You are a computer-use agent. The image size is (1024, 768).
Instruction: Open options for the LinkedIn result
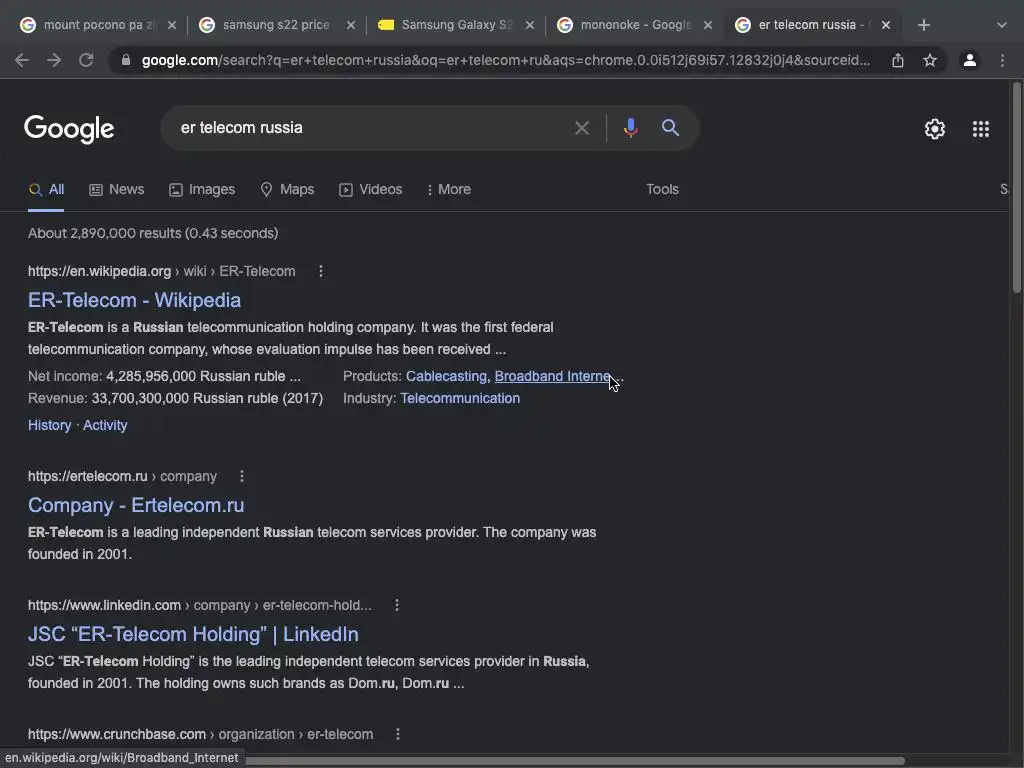pos(396,605)
